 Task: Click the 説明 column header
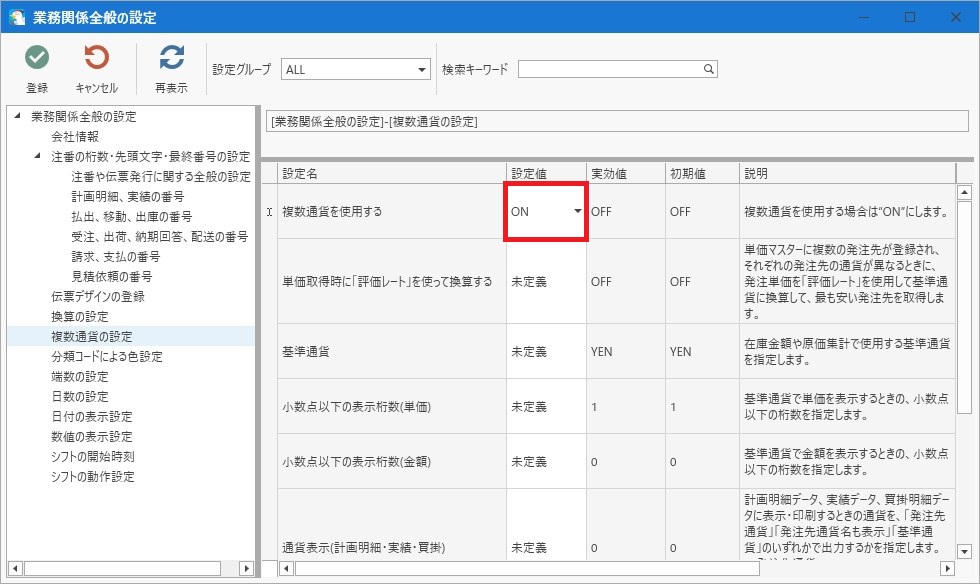pyautogui.click(x=847, y=173)
